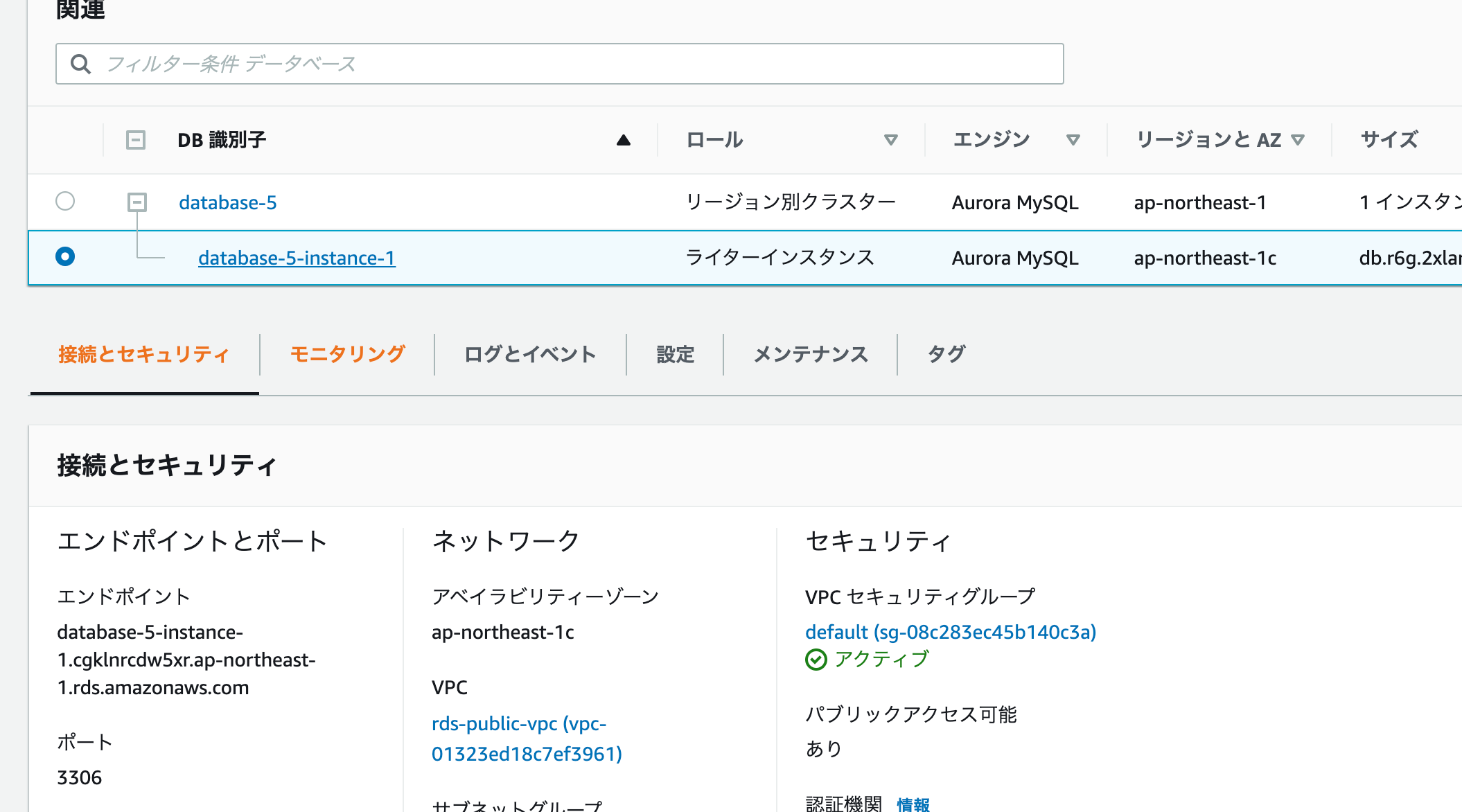
Task: Click the ap-northeast-1c cell in instance row
Action: (1205, 258)
